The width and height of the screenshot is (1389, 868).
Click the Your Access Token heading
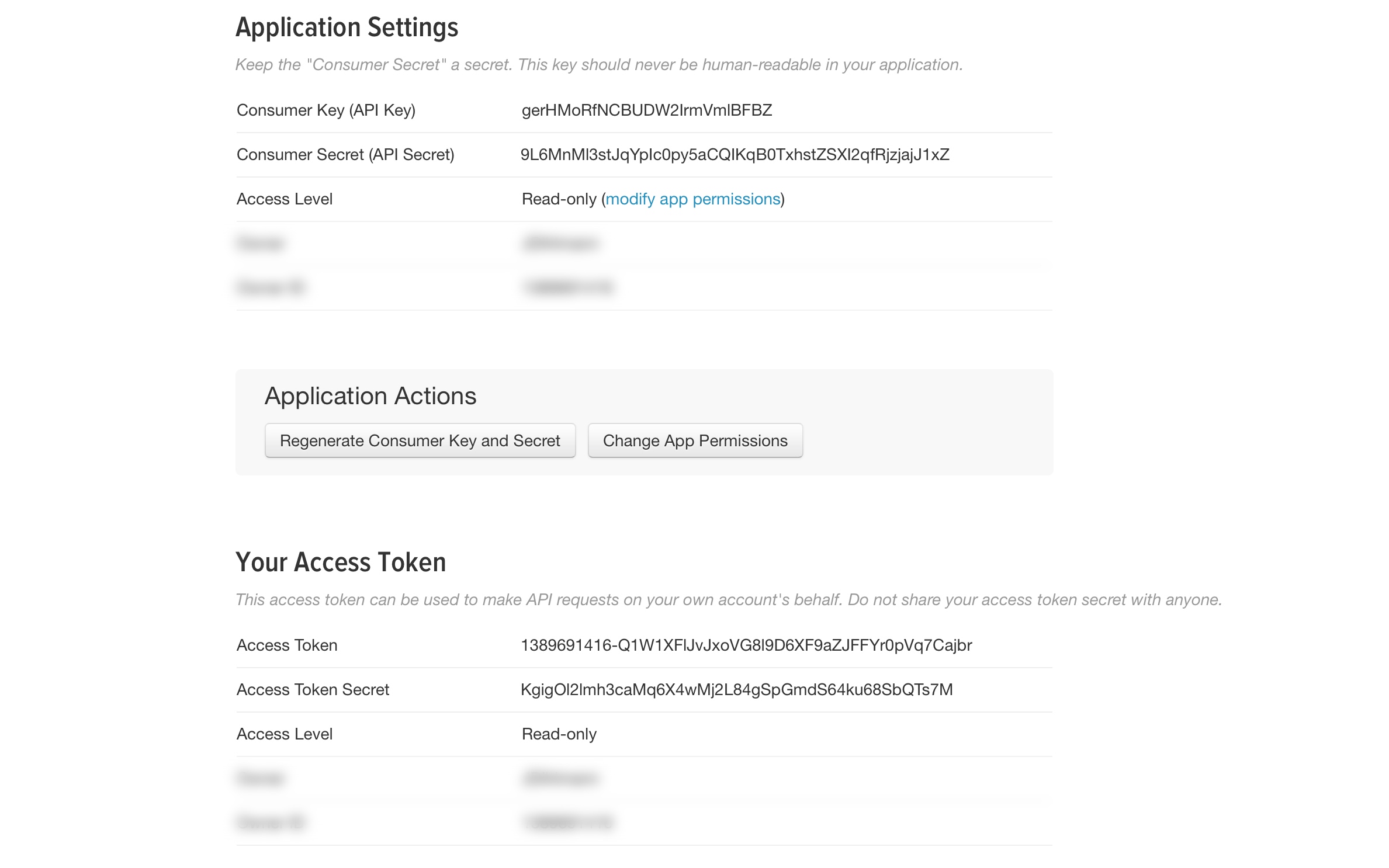click(341, 562)
